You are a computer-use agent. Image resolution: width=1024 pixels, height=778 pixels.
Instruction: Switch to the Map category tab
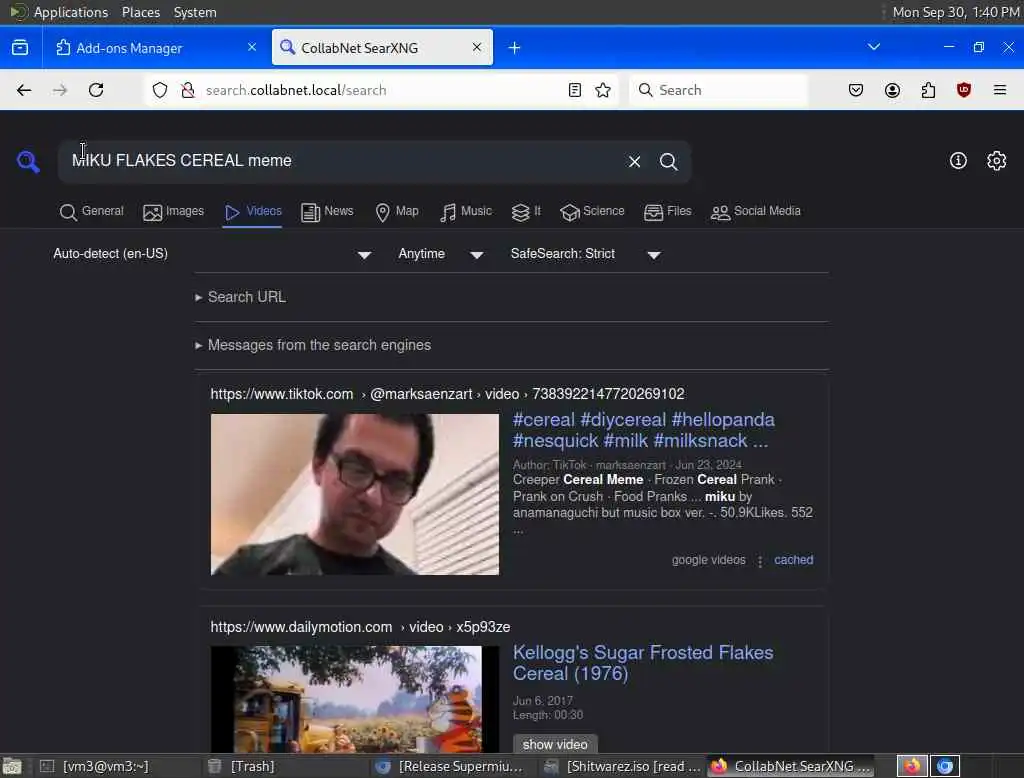(397, 212)
